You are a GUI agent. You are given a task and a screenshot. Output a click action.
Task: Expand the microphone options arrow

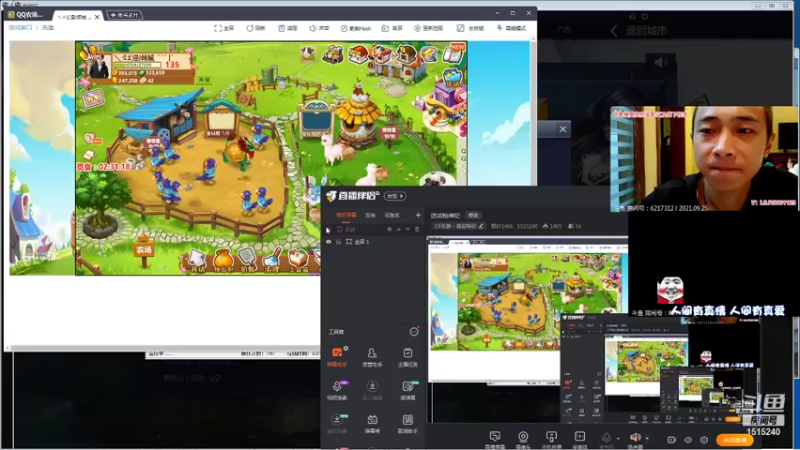pos(618,438)
